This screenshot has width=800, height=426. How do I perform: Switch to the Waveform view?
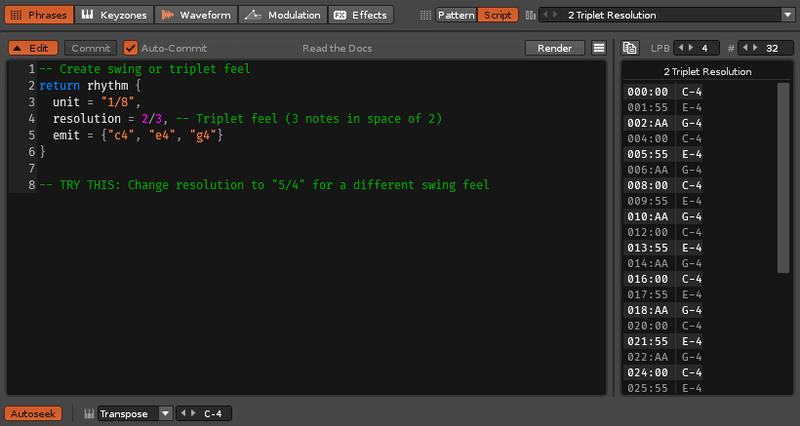[x=196, y=15]
